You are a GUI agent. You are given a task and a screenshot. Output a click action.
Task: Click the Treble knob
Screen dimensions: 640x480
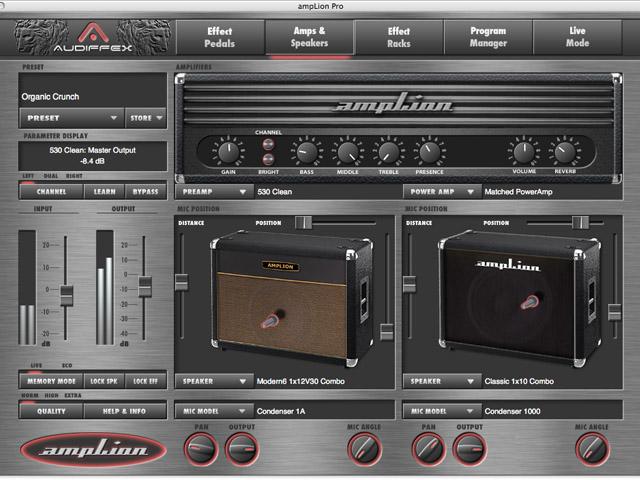pos(388,152)
